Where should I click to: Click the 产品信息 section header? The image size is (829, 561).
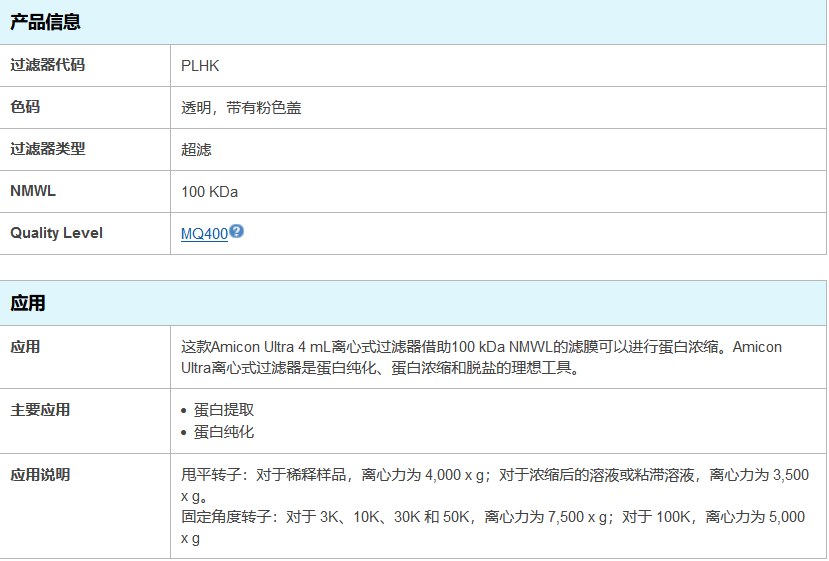[x=46, y=22]
